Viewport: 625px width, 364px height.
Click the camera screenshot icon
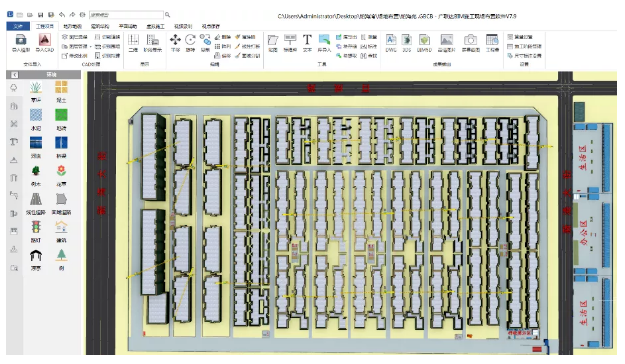470,40
